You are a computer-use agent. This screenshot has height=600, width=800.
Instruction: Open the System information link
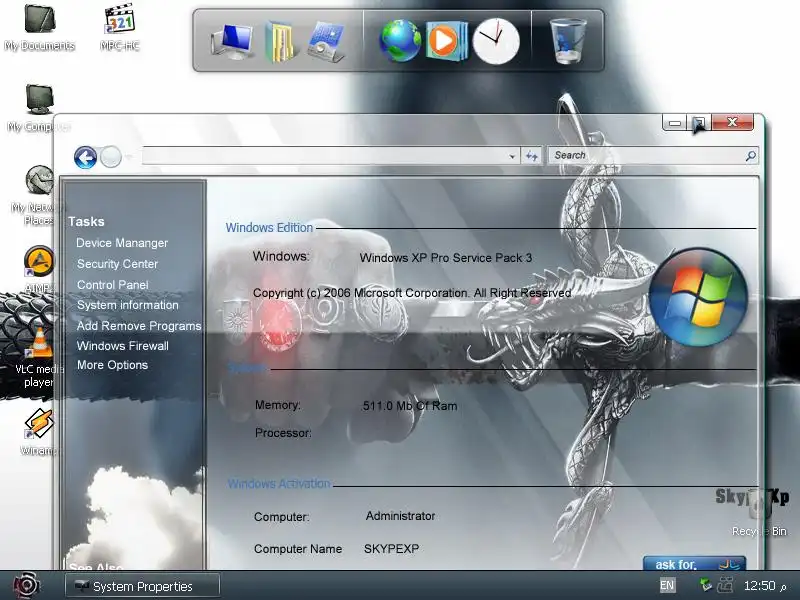(128, 305)
